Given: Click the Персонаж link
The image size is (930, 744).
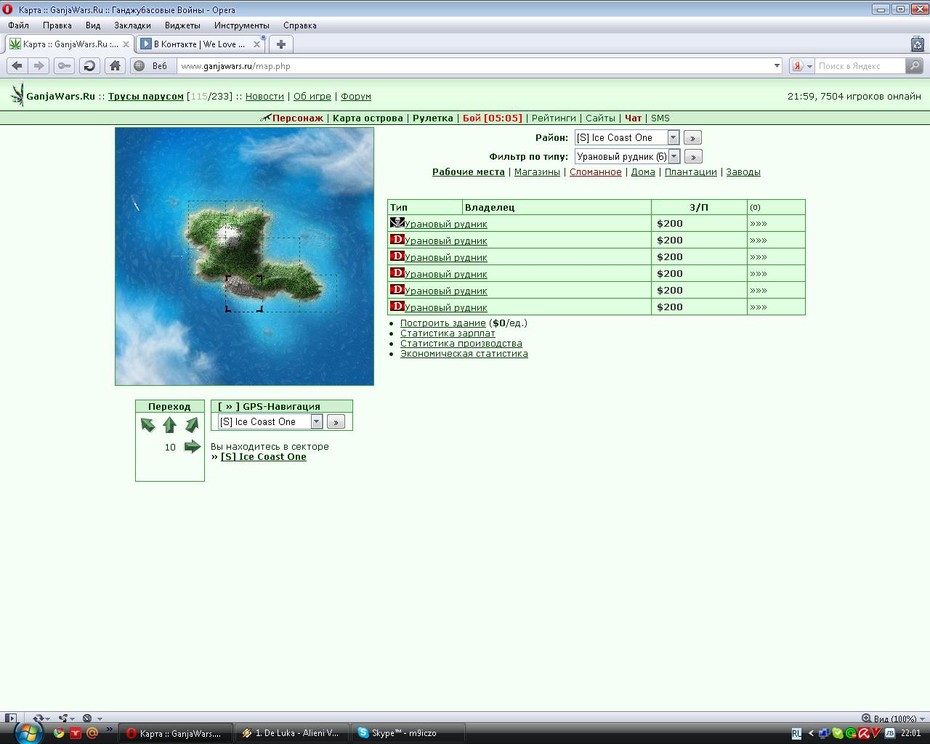Looking at the screenshot, I should pyautogui.click(x=298, y=118).
